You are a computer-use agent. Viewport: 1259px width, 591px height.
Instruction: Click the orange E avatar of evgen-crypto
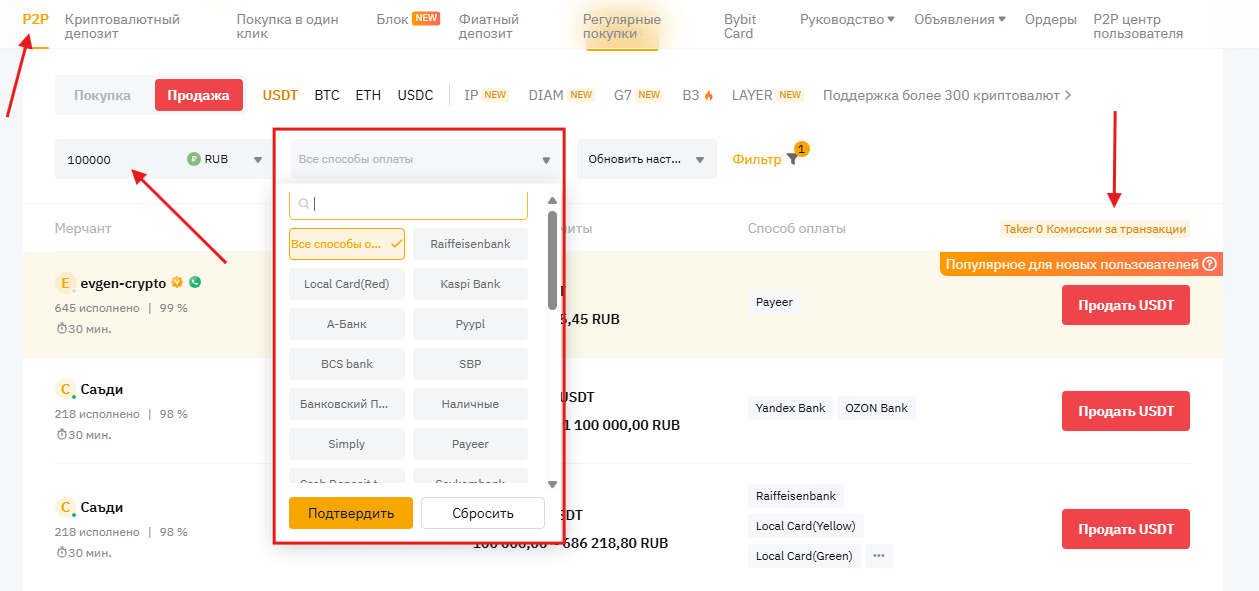66,284
